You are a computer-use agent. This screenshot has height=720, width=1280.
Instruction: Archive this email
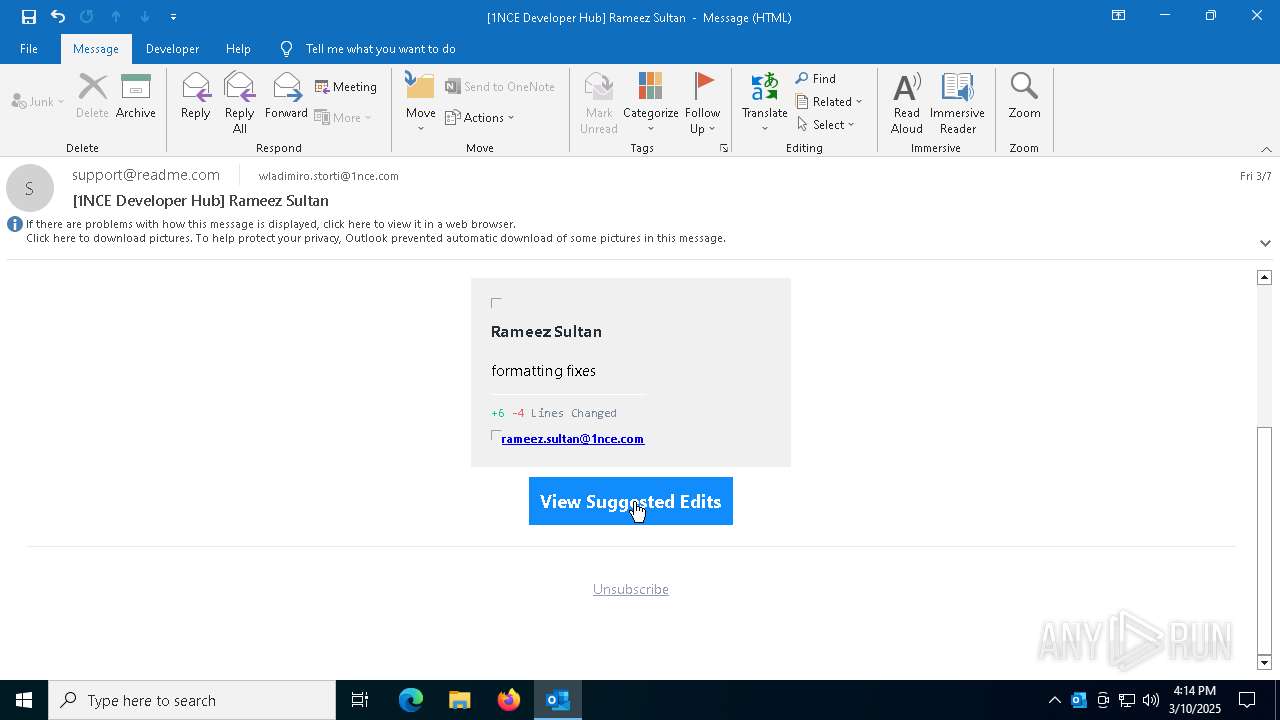(136, 97)
